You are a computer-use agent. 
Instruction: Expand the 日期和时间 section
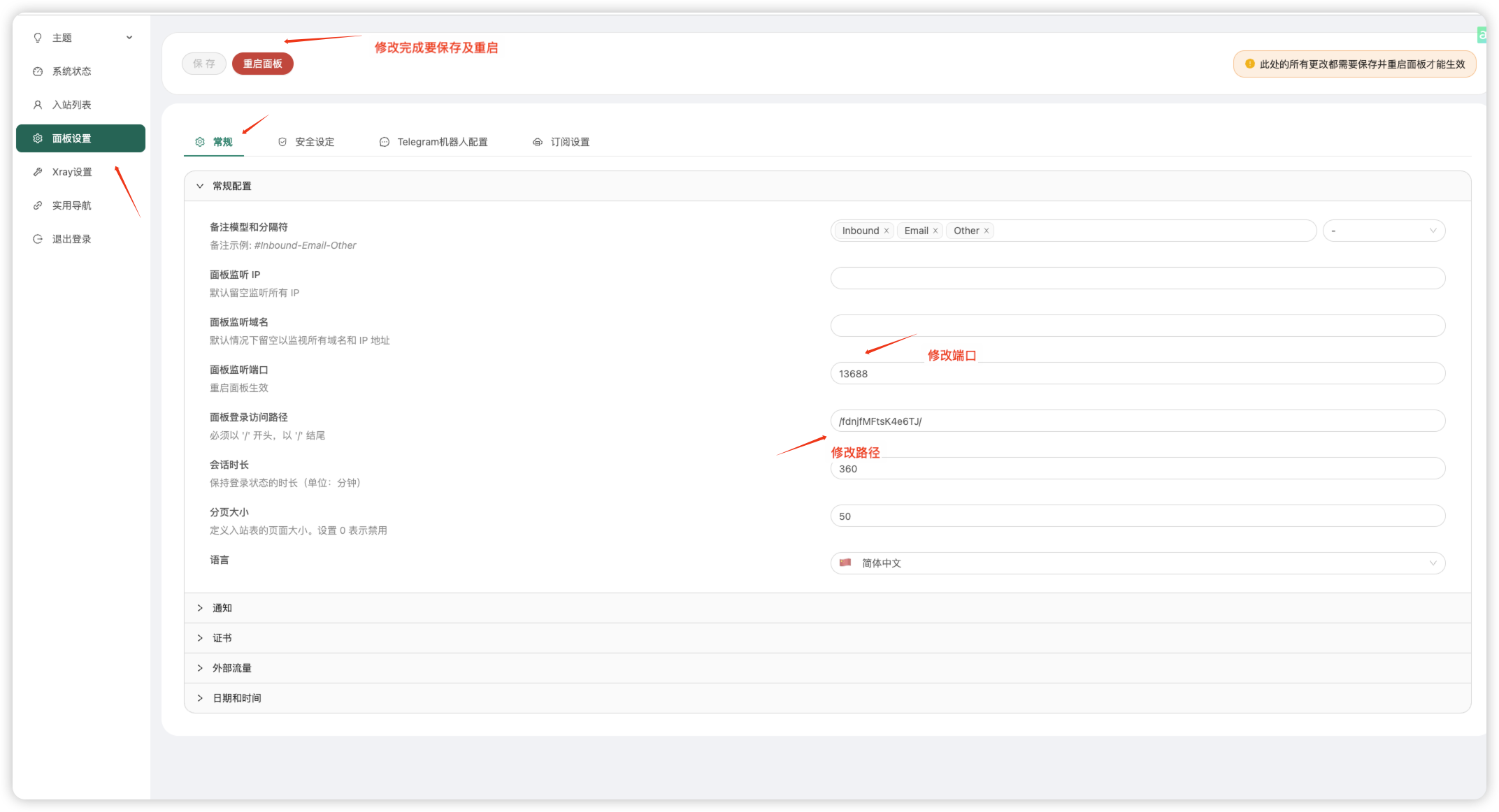236,698
